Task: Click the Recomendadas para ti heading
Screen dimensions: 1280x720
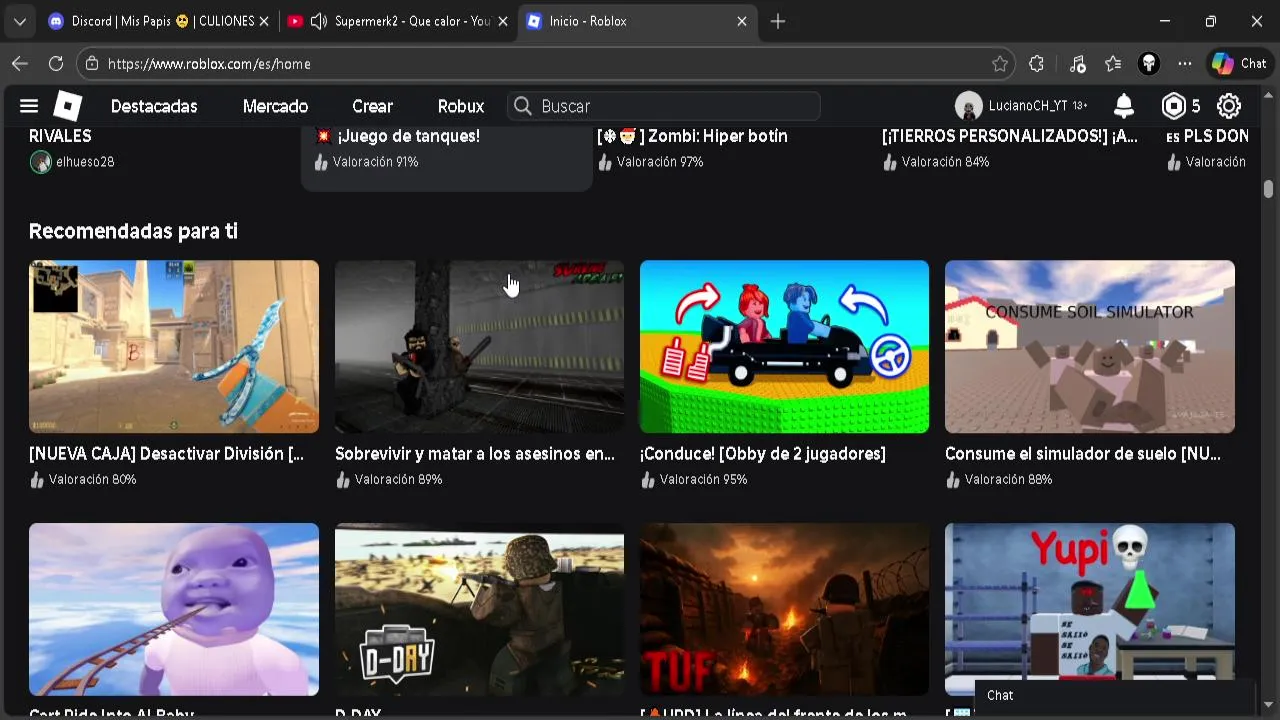Action: [x=133, y=231]
